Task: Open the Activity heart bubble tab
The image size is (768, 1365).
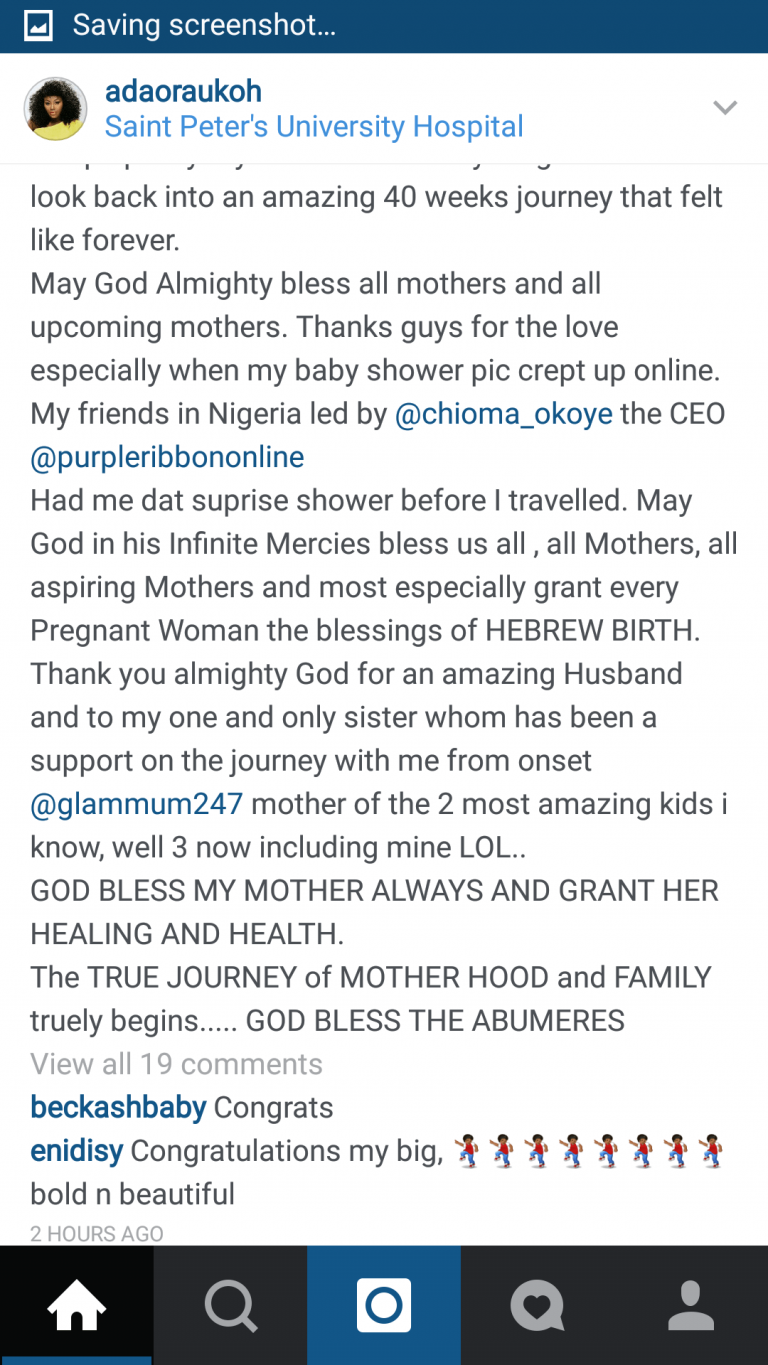Action: pyautogui.click(x=537, y=1305)
